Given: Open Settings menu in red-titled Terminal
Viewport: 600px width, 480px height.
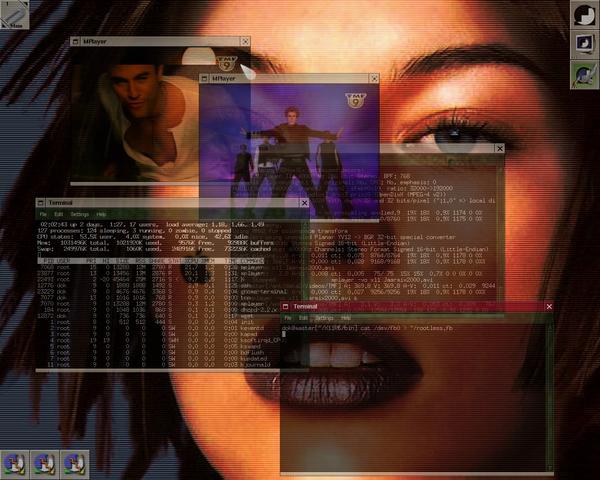Looking at the screenshot, I should click(x=324, y=318).
